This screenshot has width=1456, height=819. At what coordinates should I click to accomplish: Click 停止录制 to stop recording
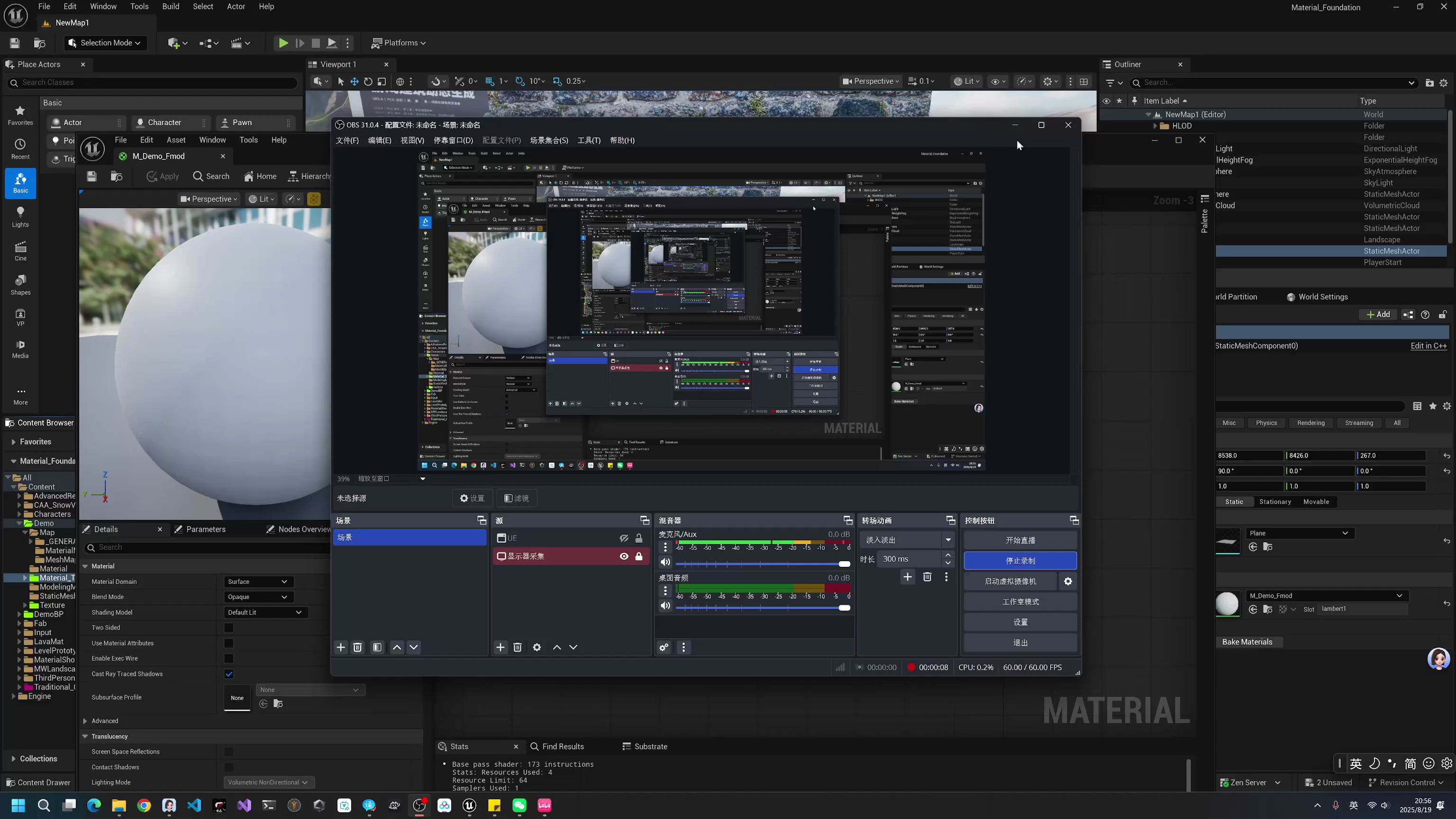(1020, 561)
